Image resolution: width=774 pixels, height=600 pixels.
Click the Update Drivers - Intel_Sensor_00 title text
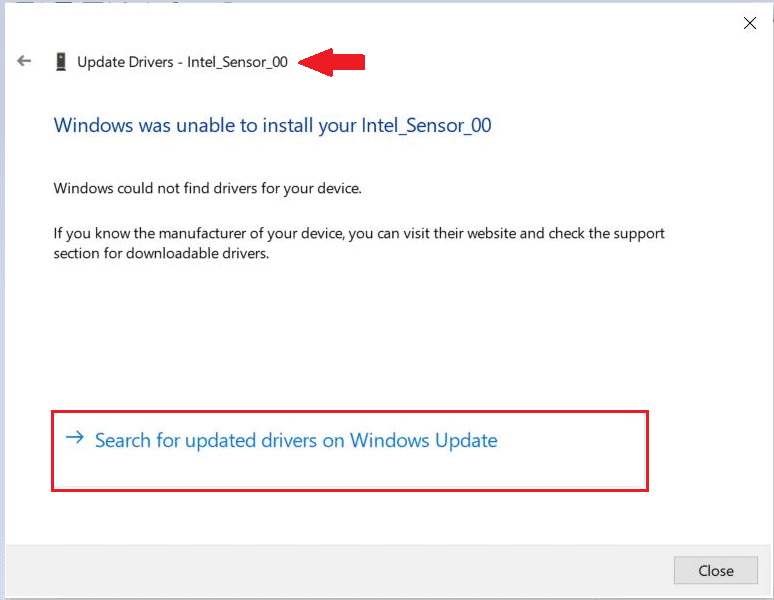click(182, 62)
